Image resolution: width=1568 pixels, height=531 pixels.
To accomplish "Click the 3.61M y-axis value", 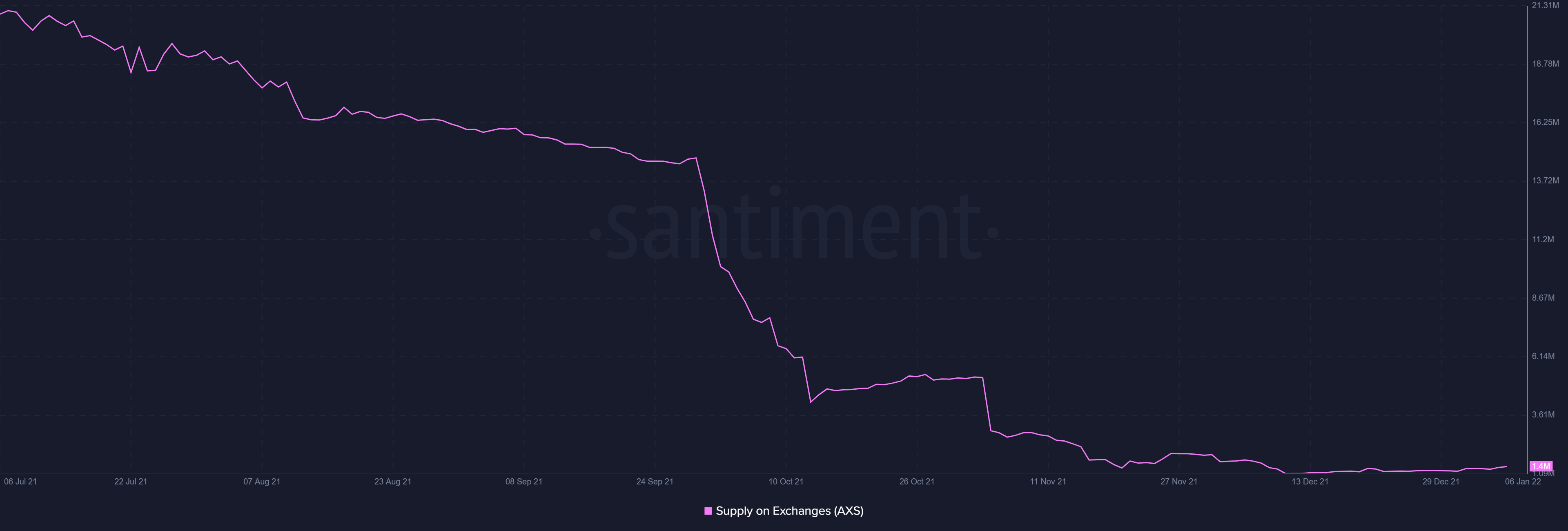I will click(1543, 415).
